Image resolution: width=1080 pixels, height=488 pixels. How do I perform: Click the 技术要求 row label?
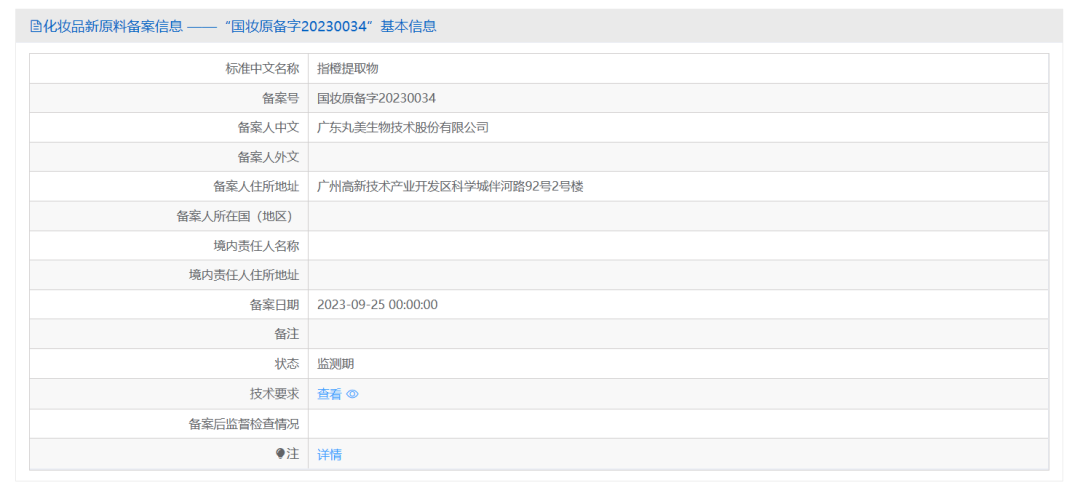[x=274, y=394]
